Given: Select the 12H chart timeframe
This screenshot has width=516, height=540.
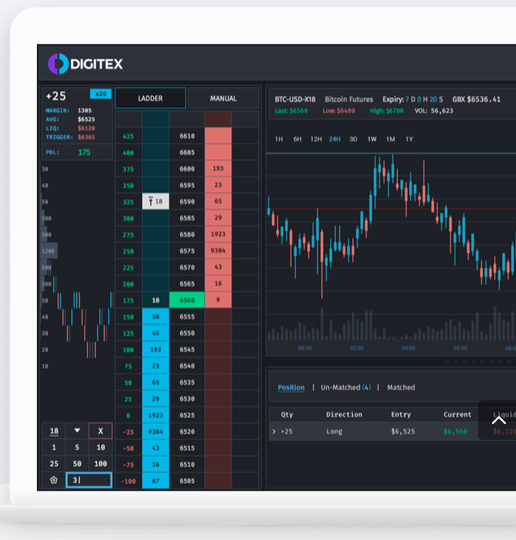Looking at the screenshot, I should (x=316, y=139).
